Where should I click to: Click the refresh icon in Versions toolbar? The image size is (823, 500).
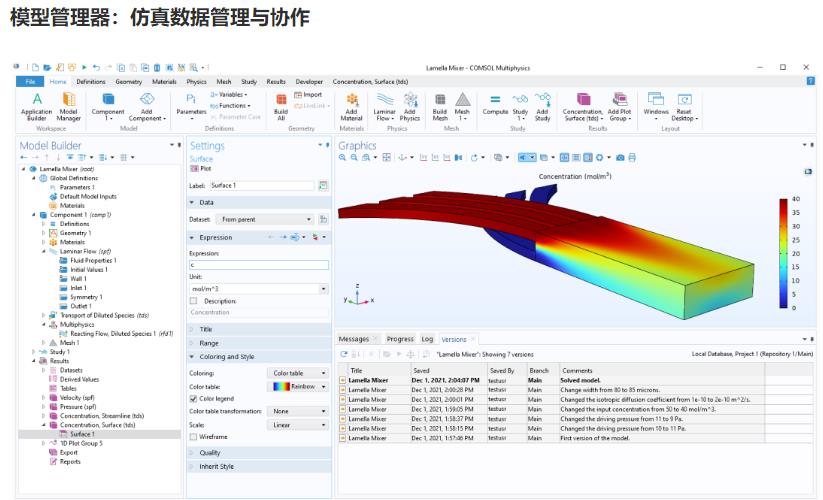344,355
